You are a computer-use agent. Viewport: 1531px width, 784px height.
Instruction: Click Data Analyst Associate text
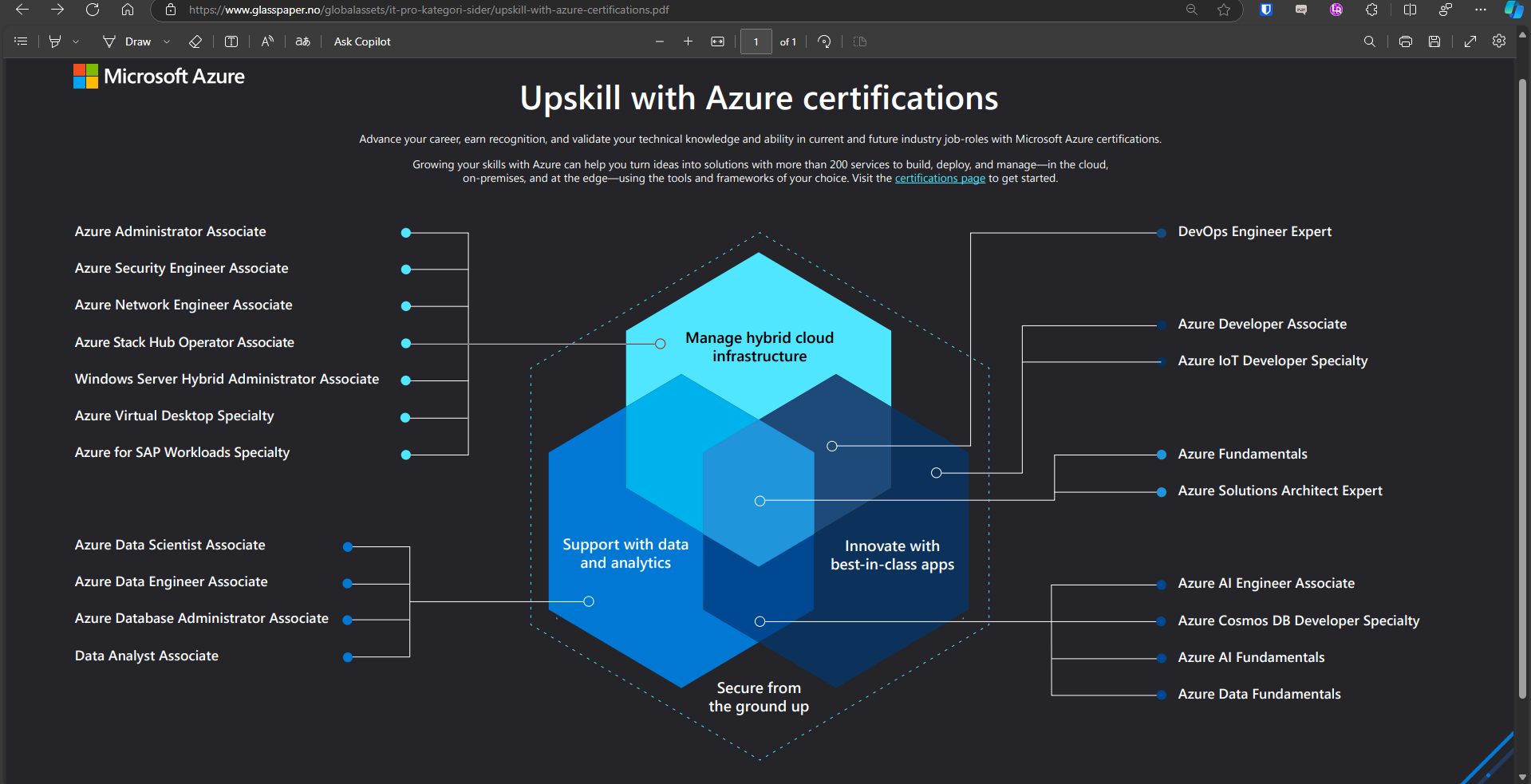[x=147, y=656]
